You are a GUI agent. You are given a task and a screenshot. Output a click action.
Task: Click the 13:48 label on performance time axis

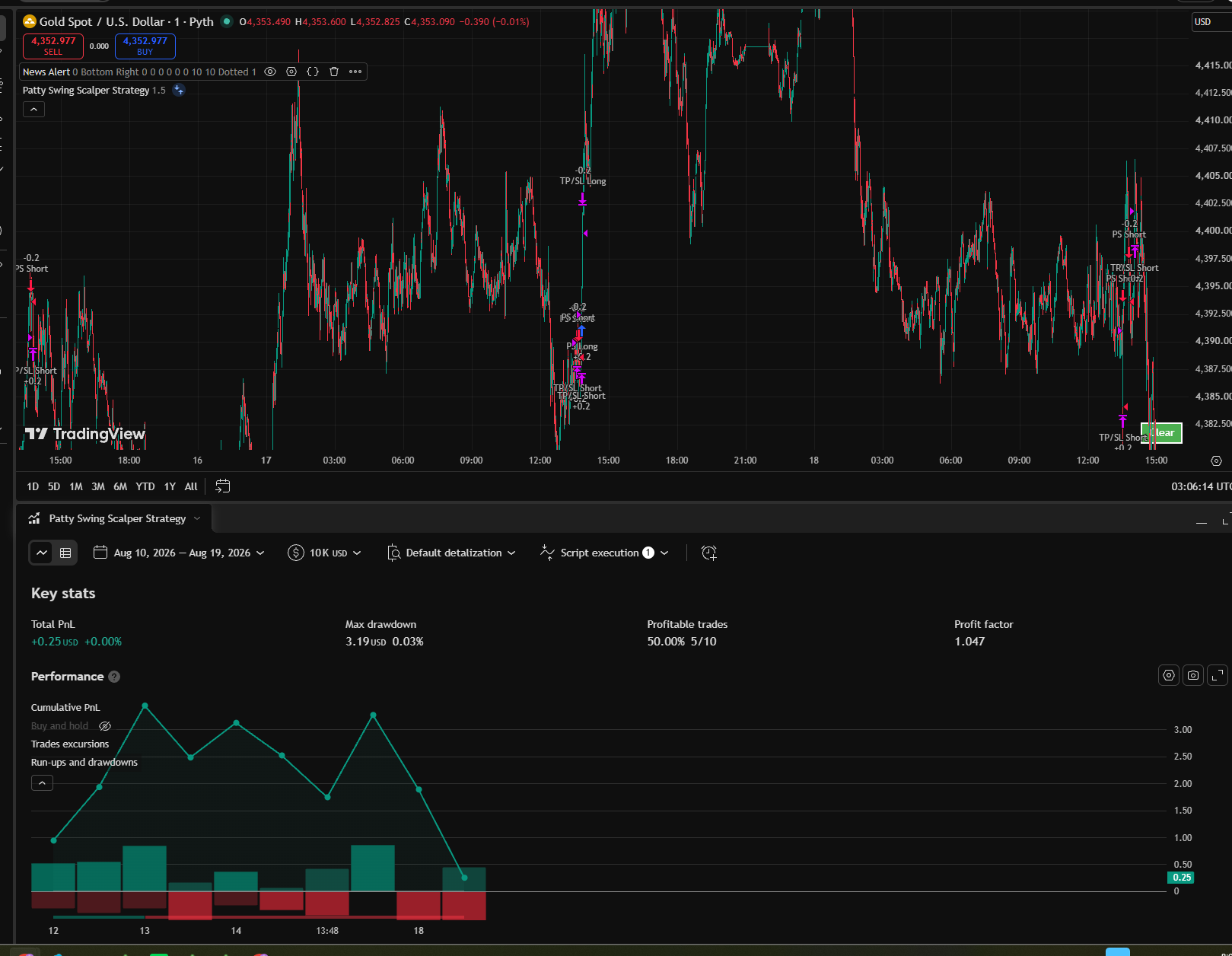[x=327, y=931]
